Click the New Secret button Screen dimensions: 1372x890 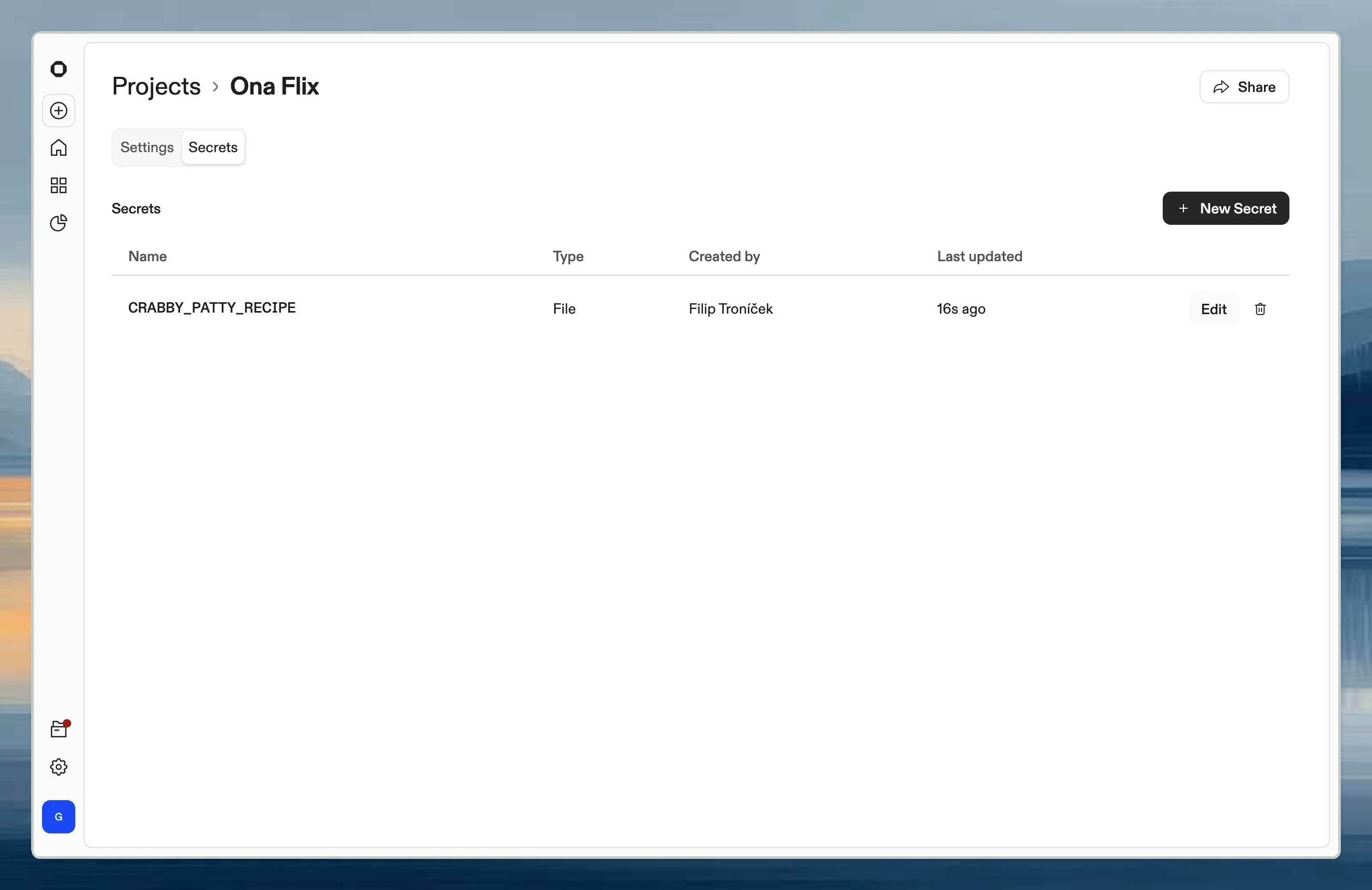pyautogui.click(x=1226, y=208)
